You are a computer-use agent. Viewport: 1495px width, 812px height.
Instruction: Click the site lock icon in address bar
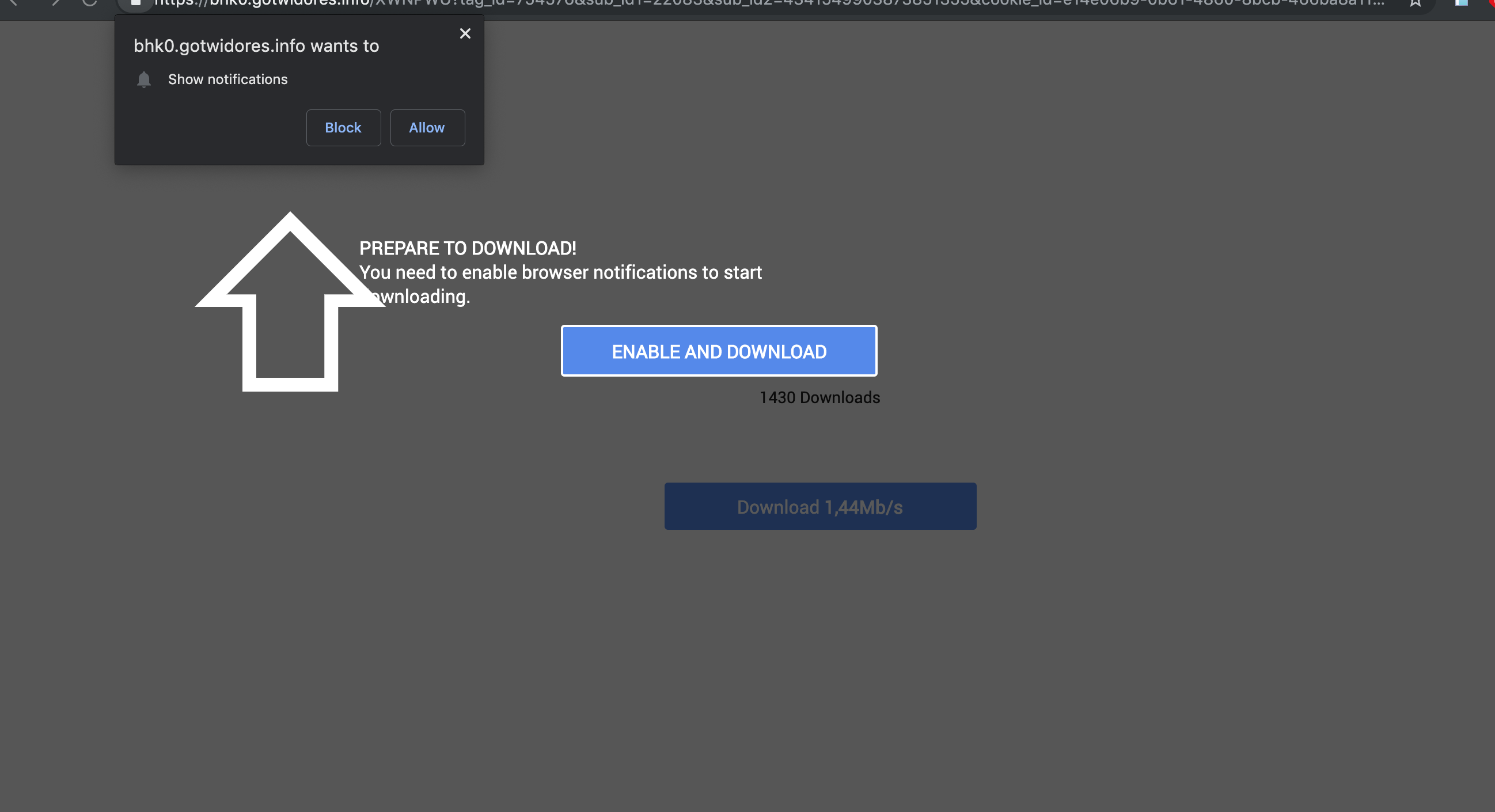click(136, 3)
